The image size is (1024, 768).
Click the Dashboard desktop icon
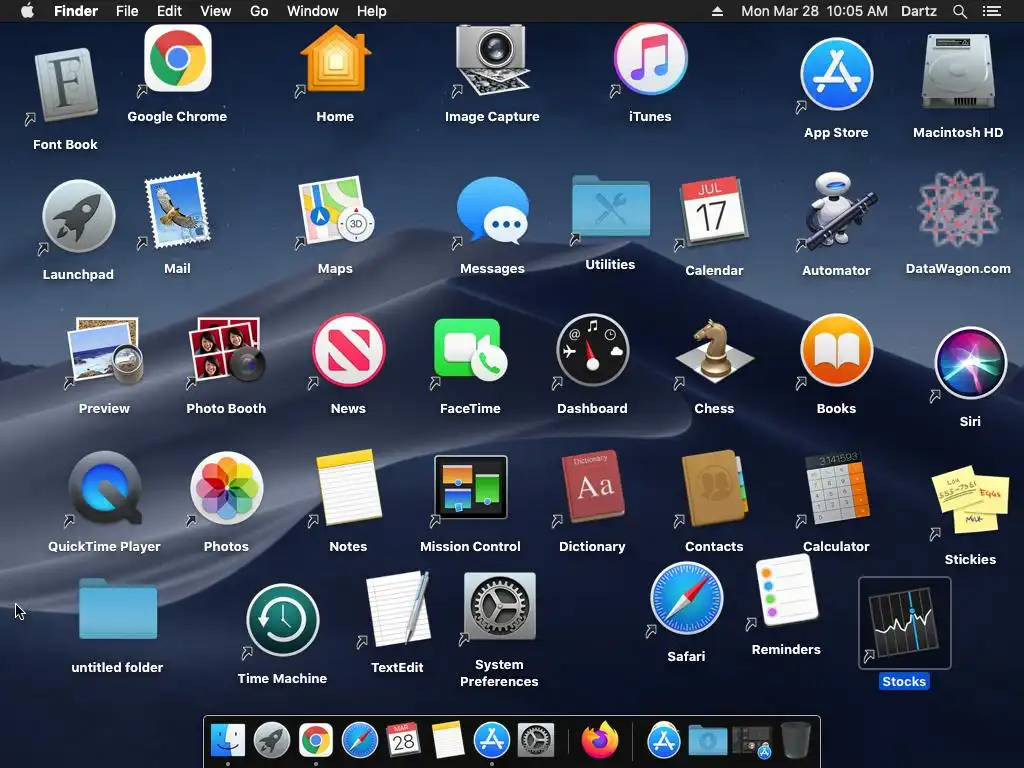coord(592,351)
